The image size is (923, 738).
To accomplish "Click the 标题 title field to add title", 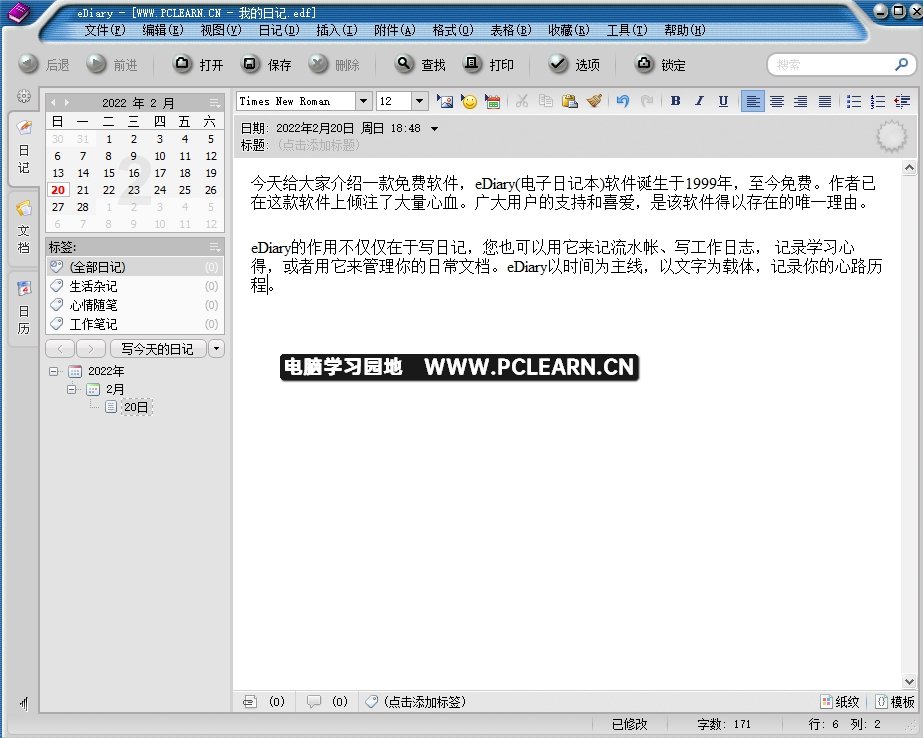I will click(x=318, y=145).
